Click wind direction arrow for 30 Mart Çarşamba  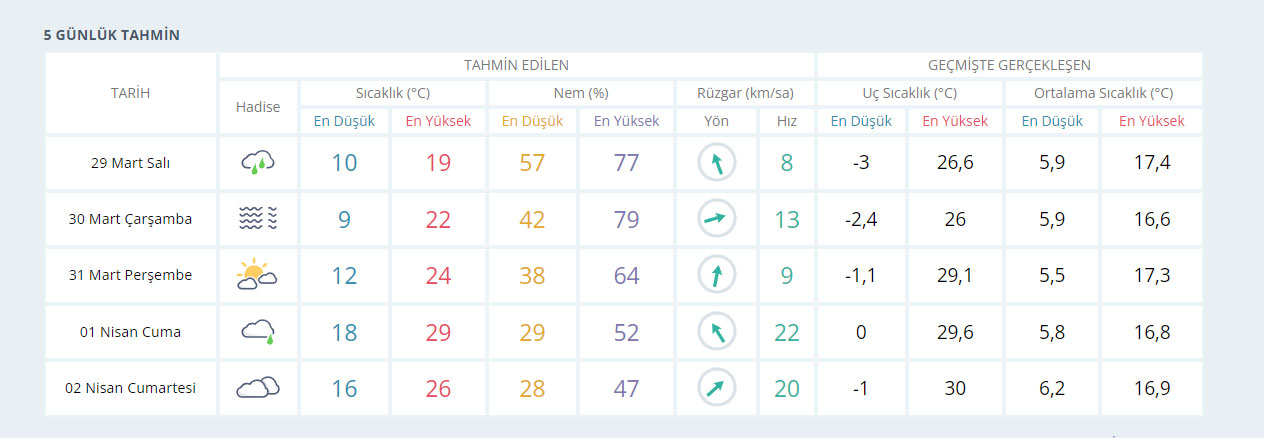(716, 219)
